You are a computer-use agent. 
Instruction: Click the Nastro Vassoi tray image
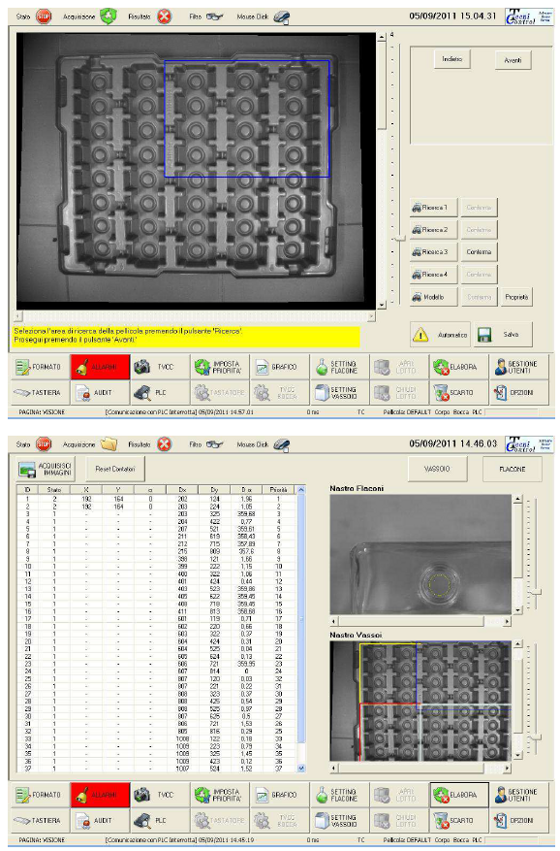[420, 701]
